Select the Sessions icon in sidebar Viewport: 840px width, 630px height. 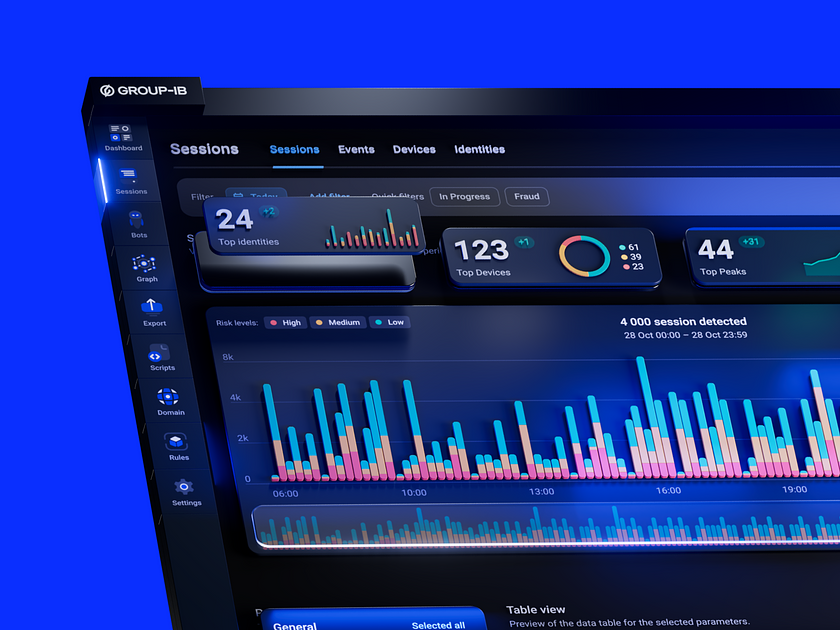click(129, 176)
